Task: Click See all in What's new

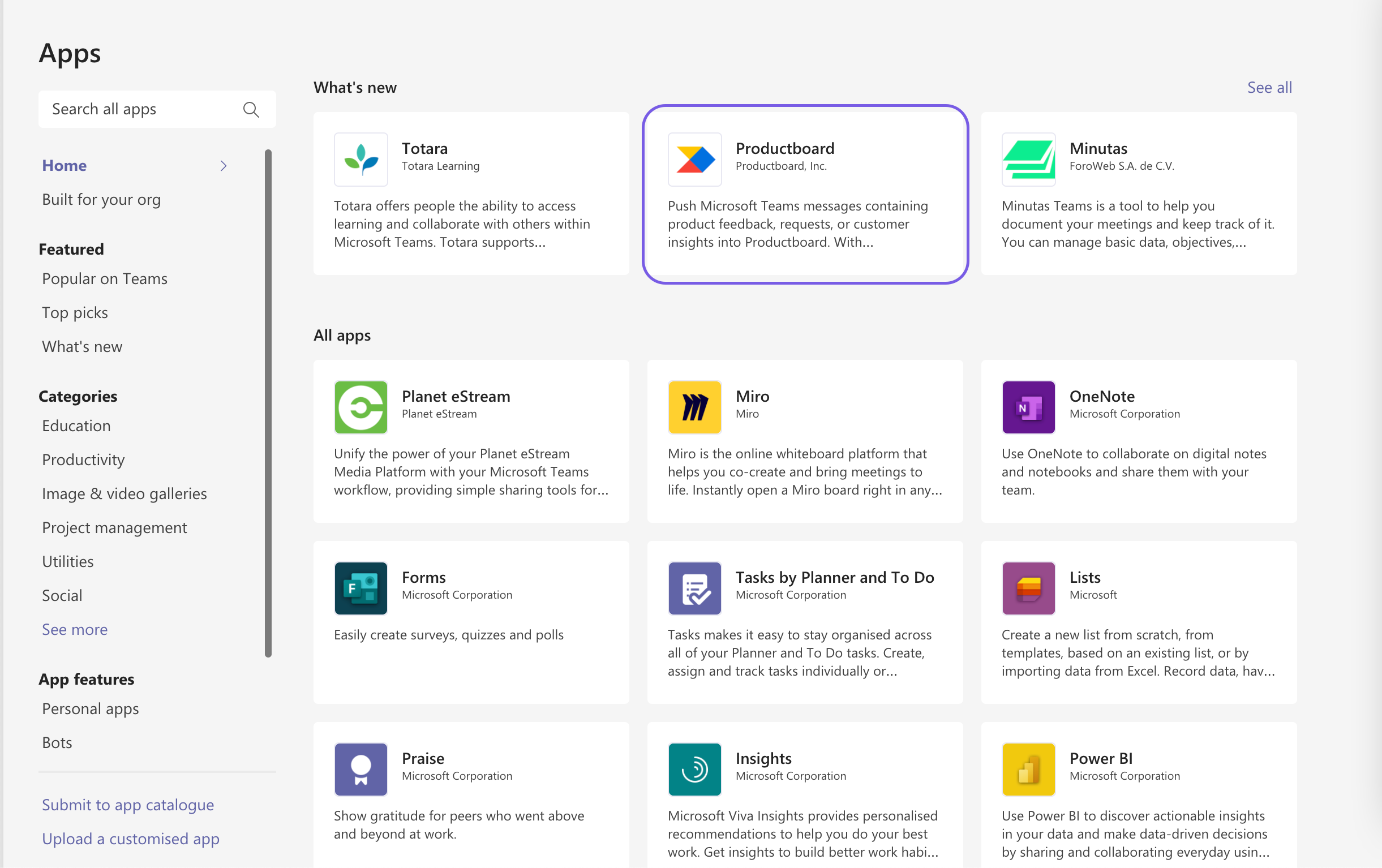Action: coord(1269,87)
